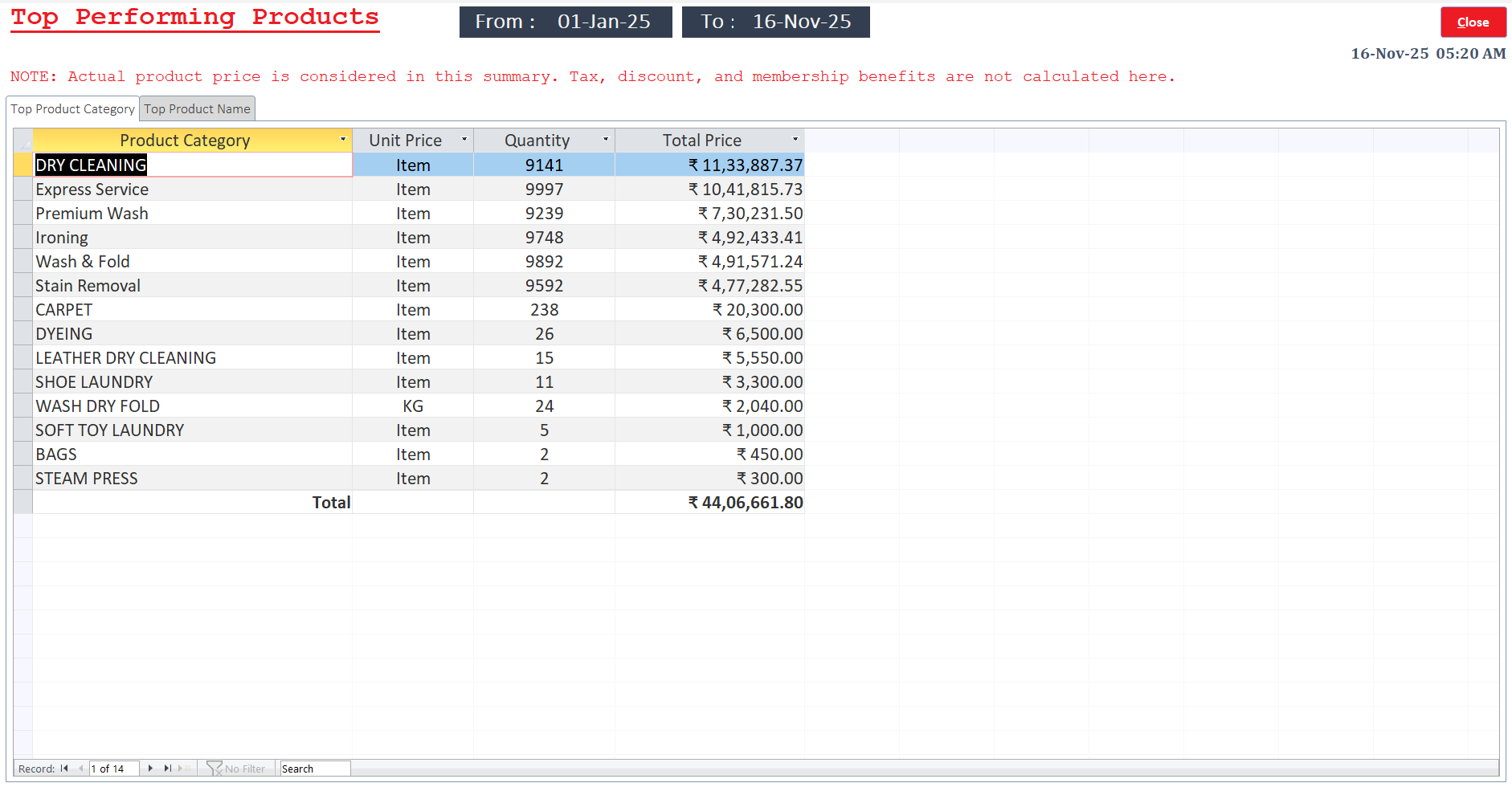This screenshot has height=787, width=1512.
Task: Switch to the Top Product Name tab
Action: [197, 109]
